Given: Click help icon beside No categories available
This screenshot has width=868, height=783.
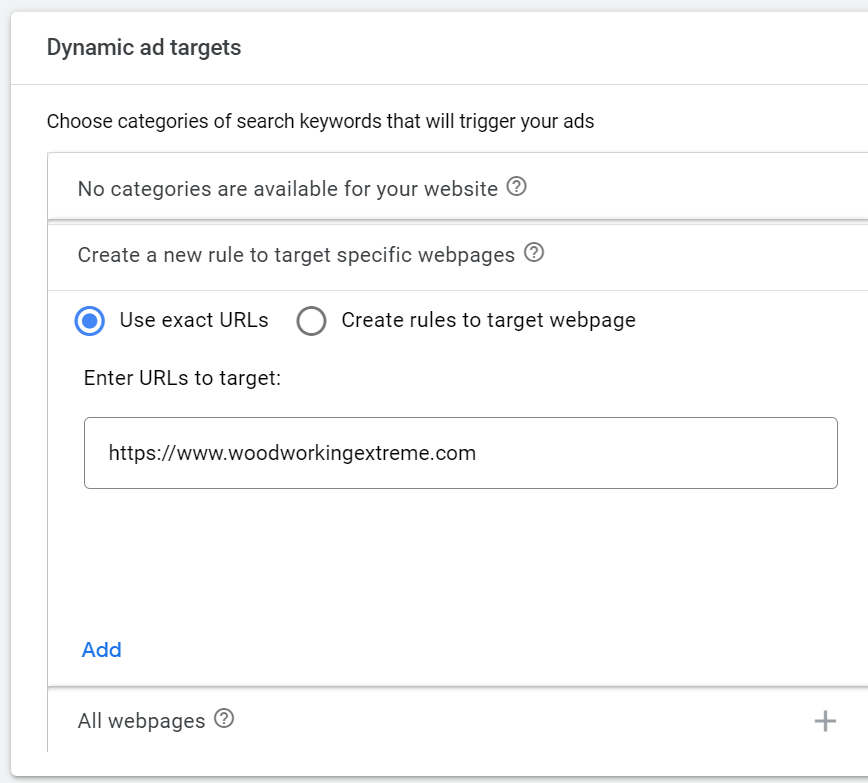Looking at the screenshot, I should tap(516, 187).
